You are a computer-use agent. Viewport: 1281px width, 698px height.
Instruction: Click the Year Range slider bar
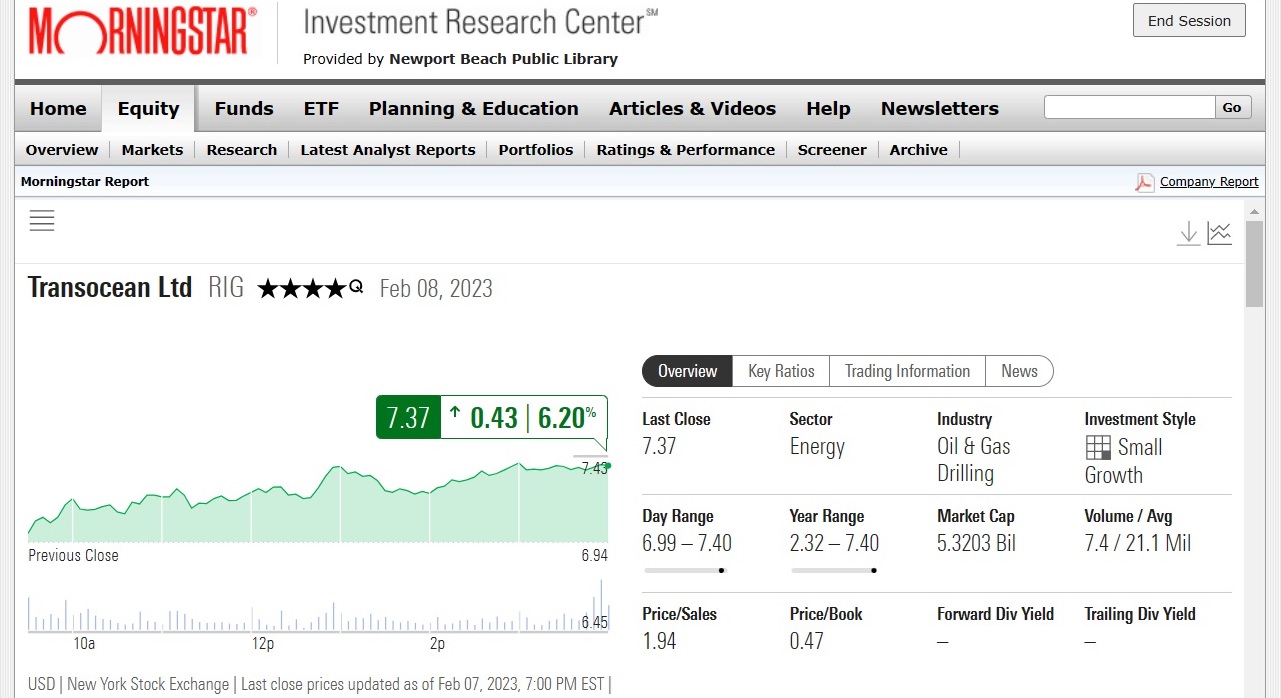tap(833, 571)
